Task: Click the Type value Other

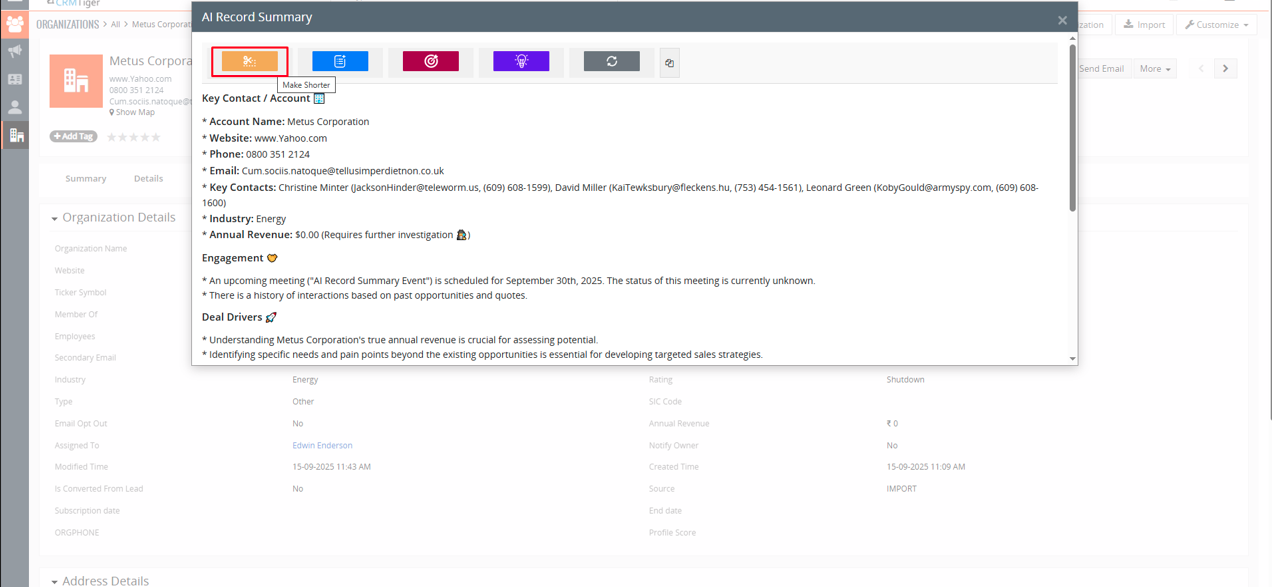Action: point(303,402)
